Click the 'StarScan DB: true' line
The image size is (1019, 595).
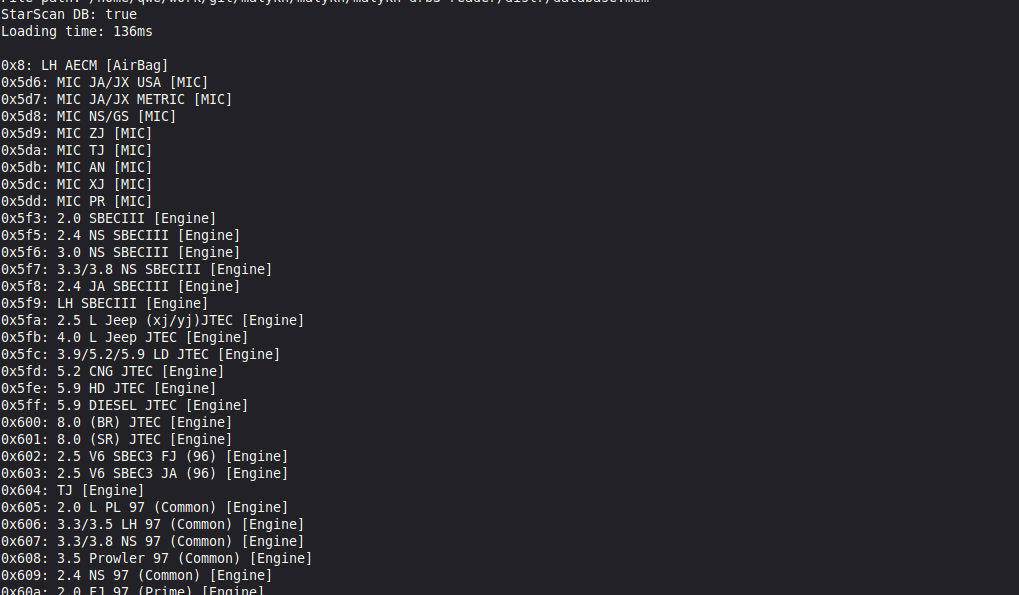tap(69, 15)
